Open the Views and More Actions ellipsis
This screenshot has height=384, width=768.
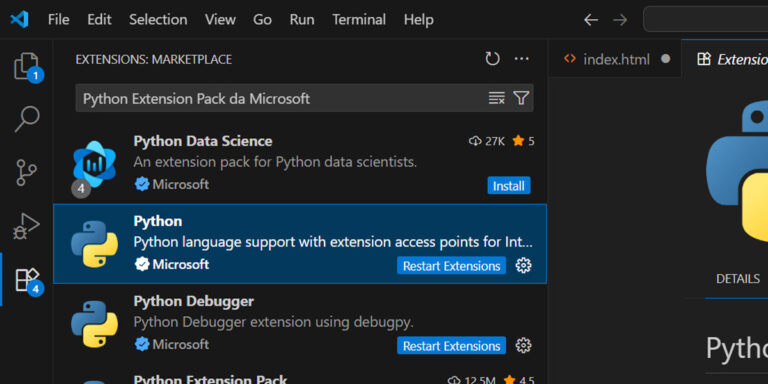pyautogui.click(x=522, y=59)
